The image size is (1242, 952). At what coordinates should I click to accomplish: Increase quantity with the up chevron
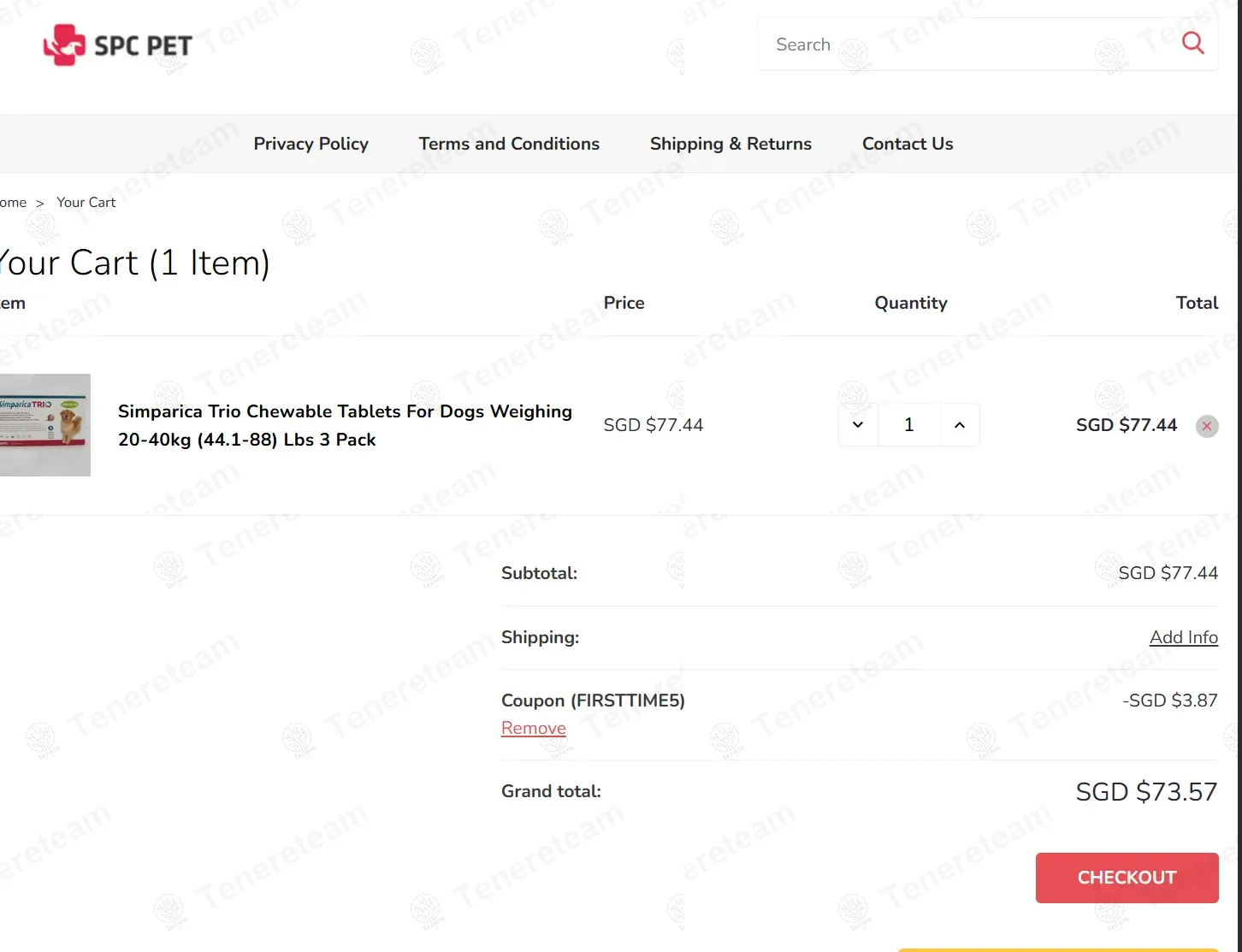click(960, 425)
